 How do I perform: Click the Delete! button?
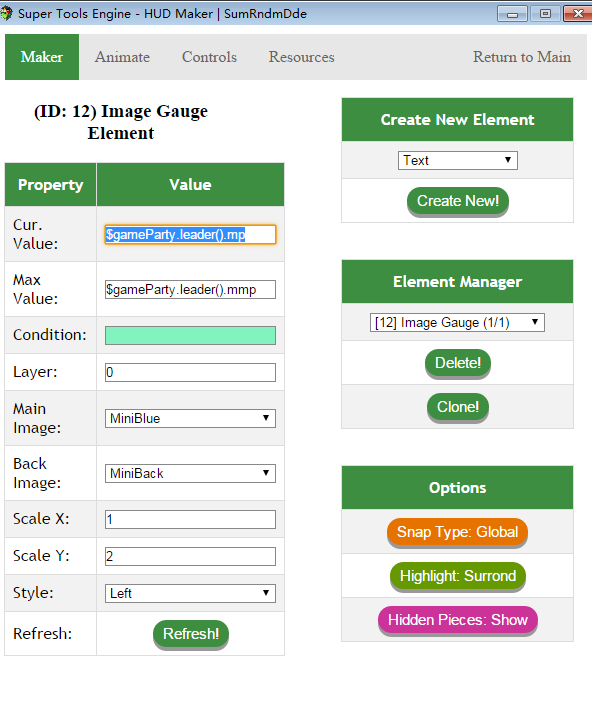click(x=458, y=363)
